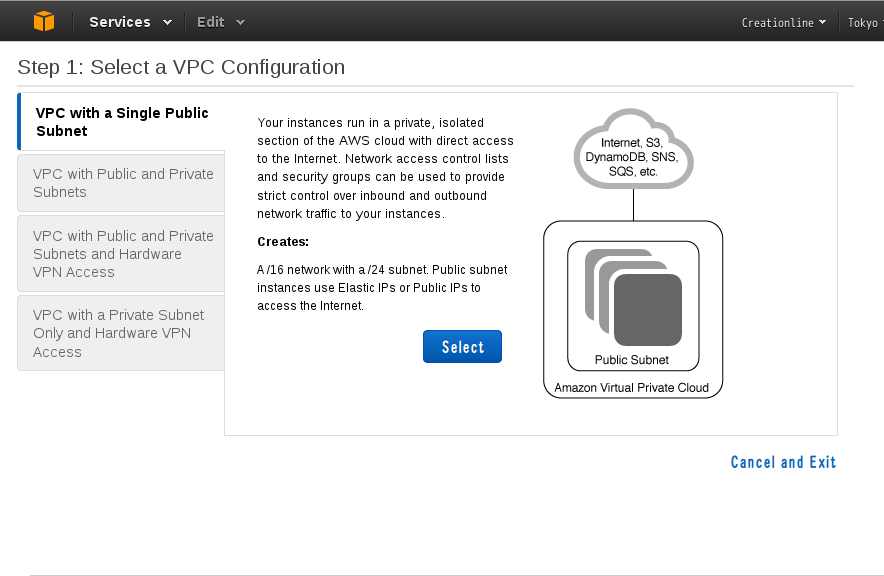Click the Services menu arrow icon
The width and height of the screenshot is (884, 576).
pyautogui.click(x=167, y=23)
